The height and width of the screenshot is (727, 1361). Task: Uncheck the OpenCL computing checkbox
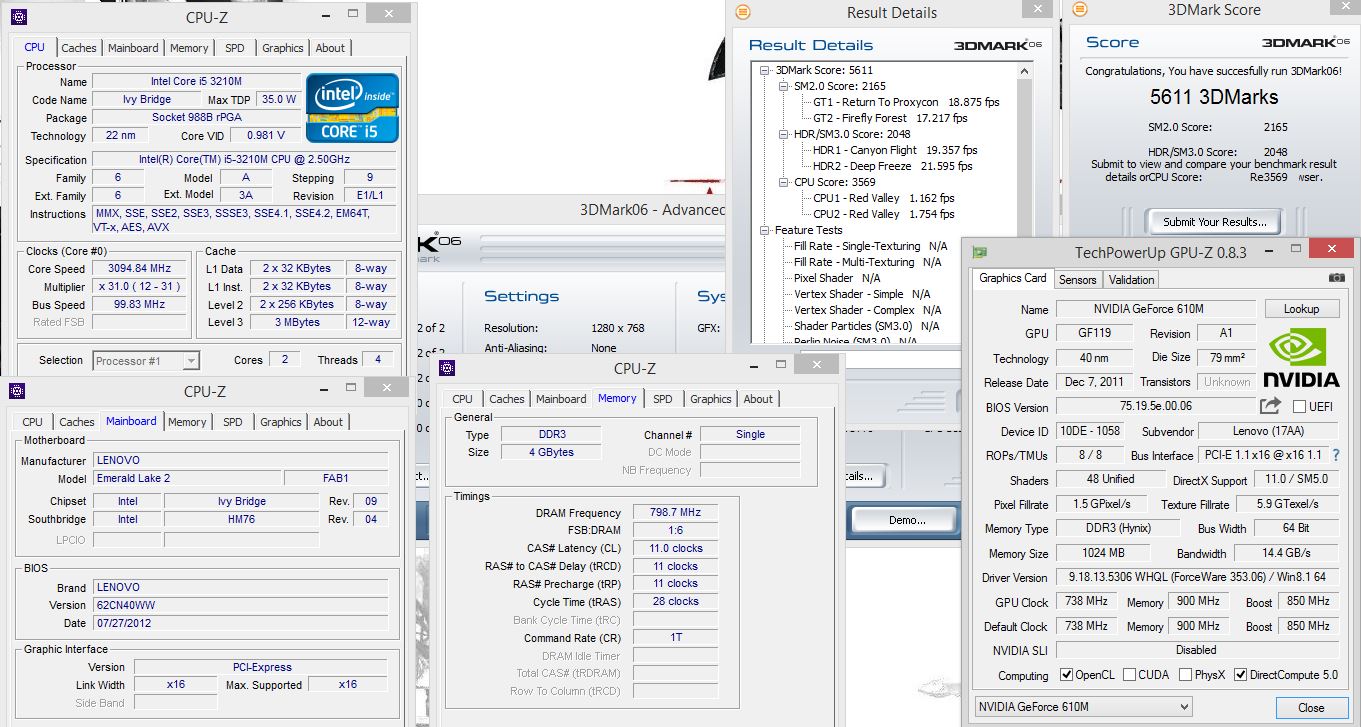(1066, 675)
